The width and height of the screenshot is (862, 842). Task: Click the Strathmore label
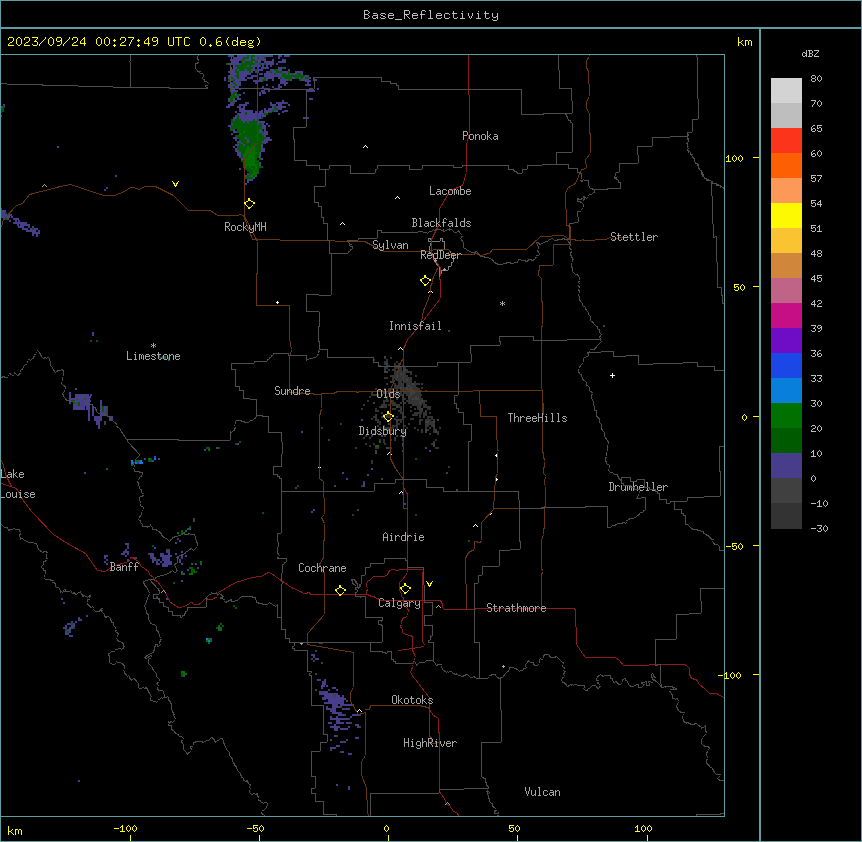[x=516, y=608]
